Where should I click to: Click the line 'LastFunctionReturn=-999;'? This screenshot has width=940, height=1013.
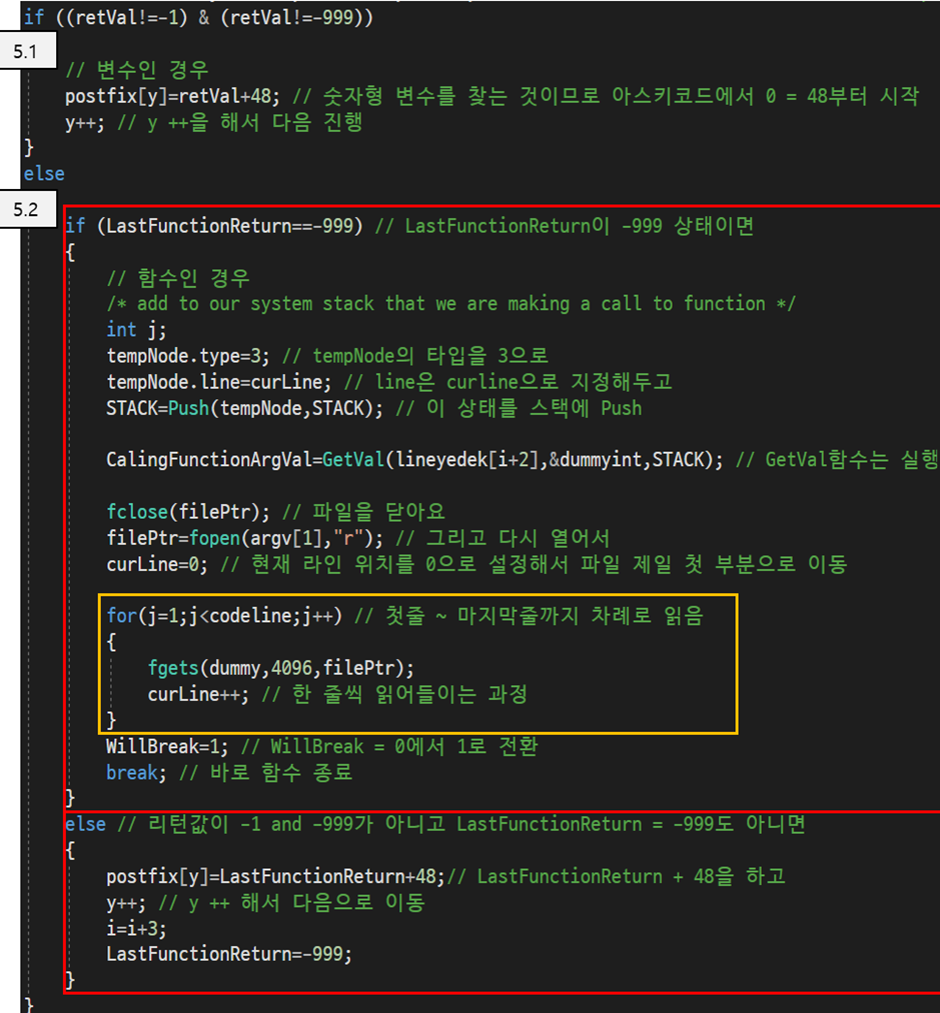tap(229, 954)
